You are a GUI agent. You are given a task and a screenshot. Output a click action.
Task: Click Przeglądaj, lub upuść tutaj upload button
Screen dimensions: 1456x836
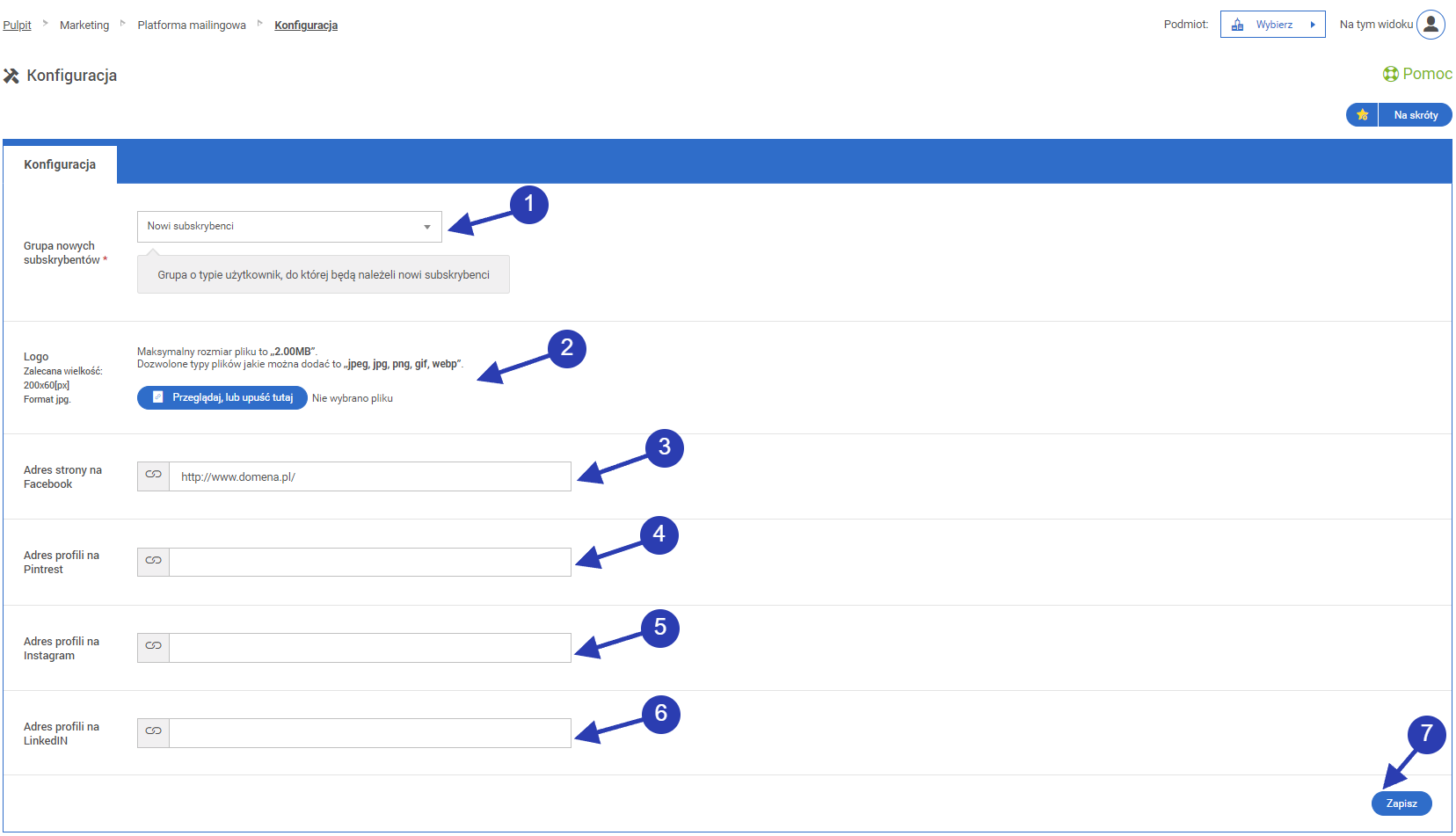(x=222, y=398)
